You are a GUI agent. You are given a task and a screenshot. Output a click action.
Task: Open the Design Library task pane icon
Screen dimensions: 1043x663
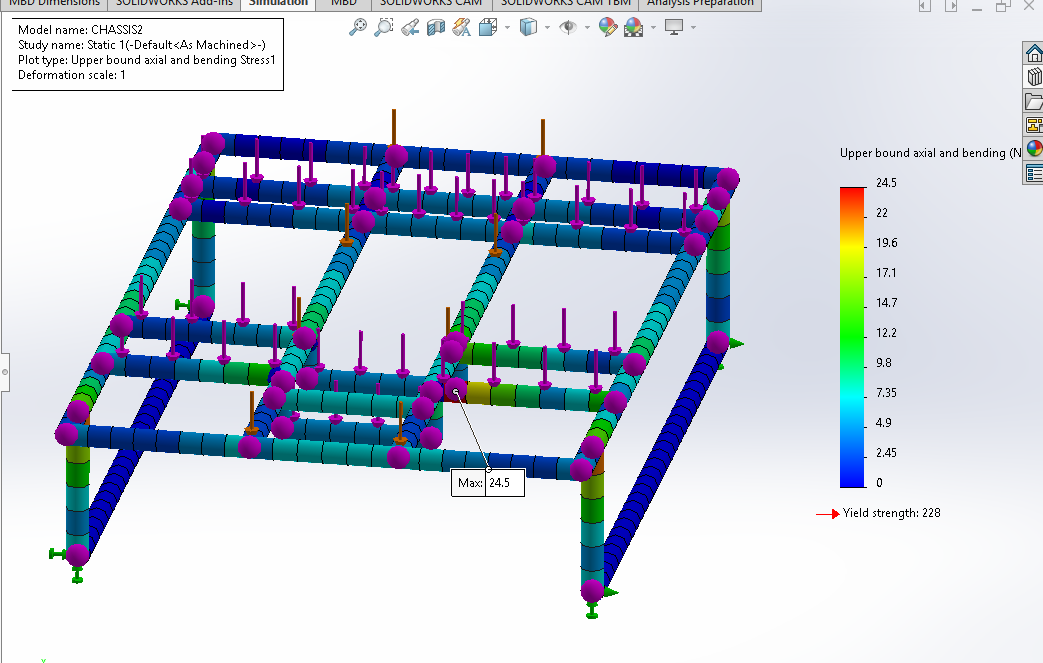1034,76
